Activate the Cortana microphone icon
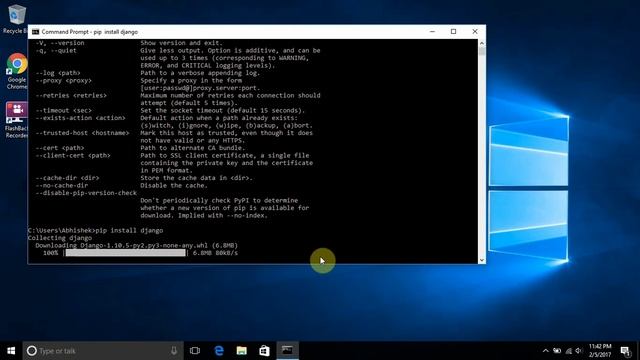Image resolution: width=640 pixels, height=360 pixels. pos(174,351)
